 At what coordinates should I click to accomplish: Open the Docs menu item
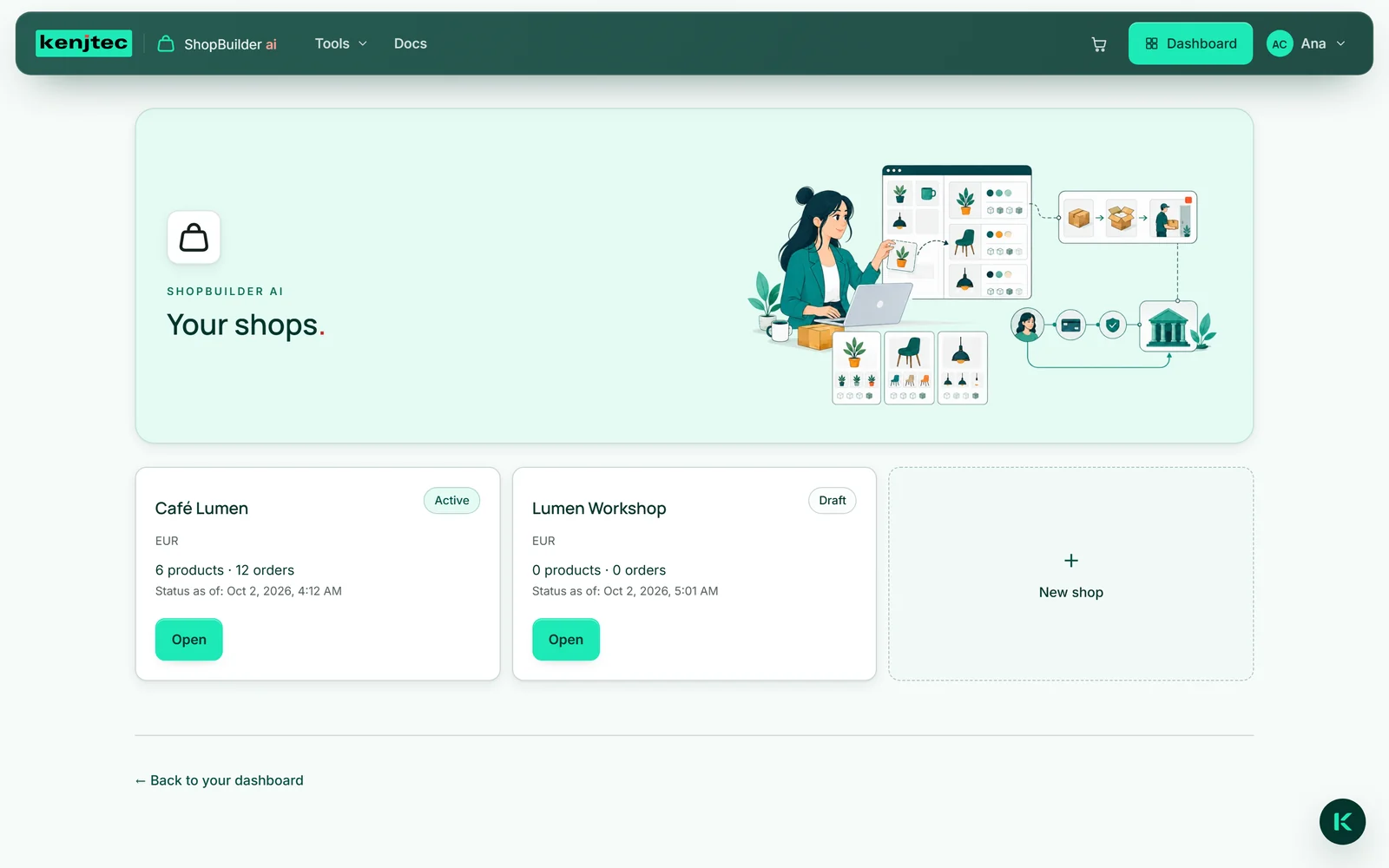(411, 43)
